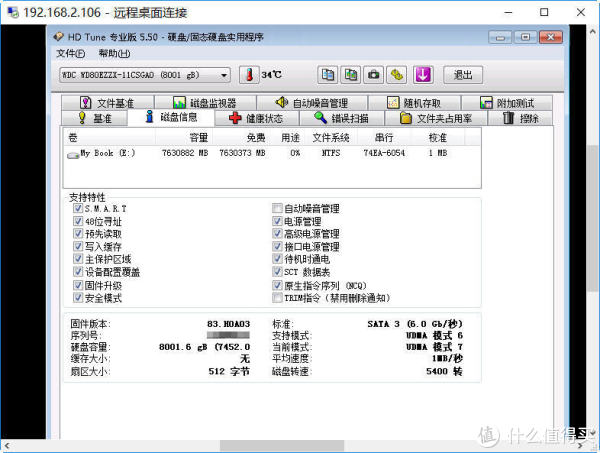Click remote desktop vertical scrollbar thumb
The image size is (600, 453).
tap(593, 218)
